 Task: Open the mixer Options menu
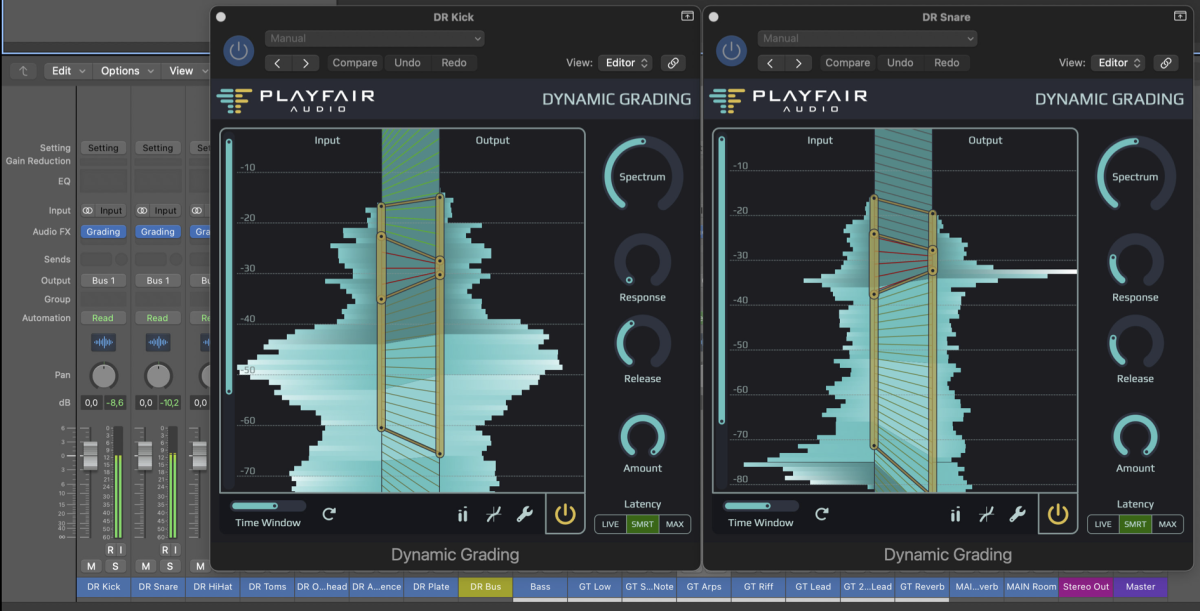(127, 71)
